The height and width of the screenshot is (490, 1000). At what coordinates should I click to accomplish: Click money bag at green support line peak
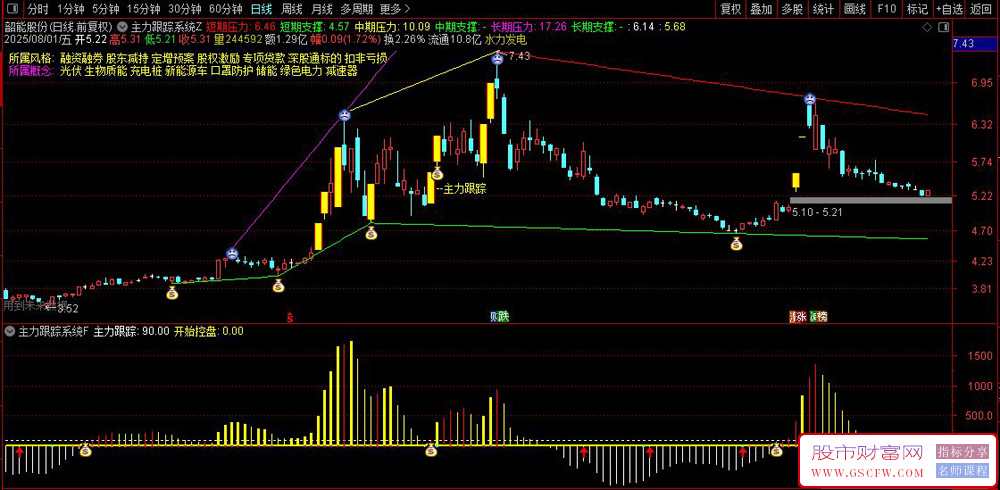pos(371,233)
